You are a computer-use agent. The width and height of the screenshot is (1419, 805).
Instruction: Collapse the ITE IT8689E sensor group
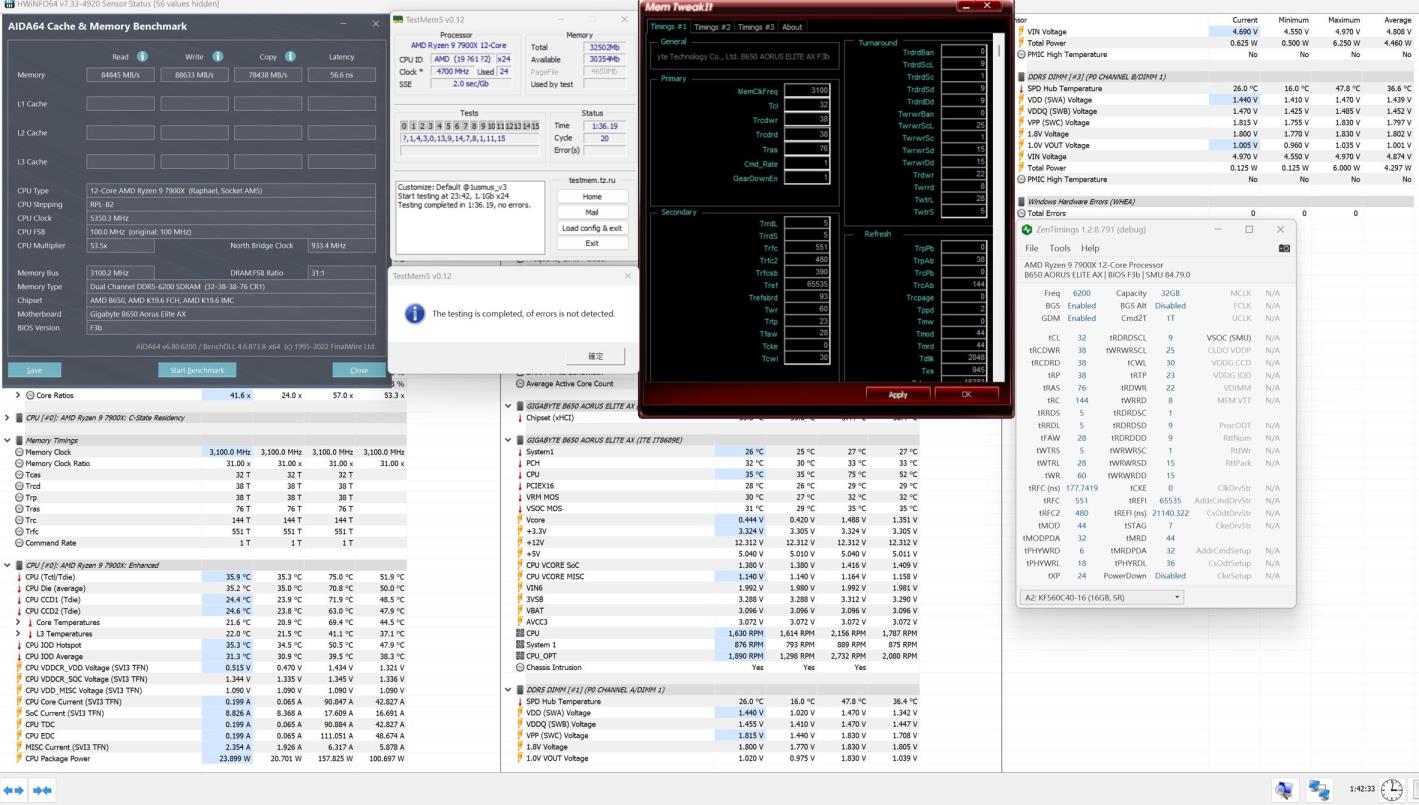tap(510, 440)
